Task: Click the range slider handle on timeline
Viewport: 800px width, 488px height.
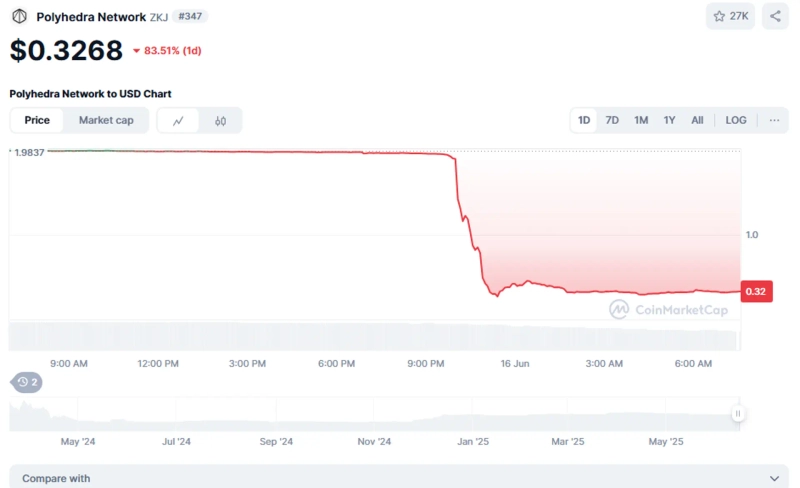Action: click(738, 413)
